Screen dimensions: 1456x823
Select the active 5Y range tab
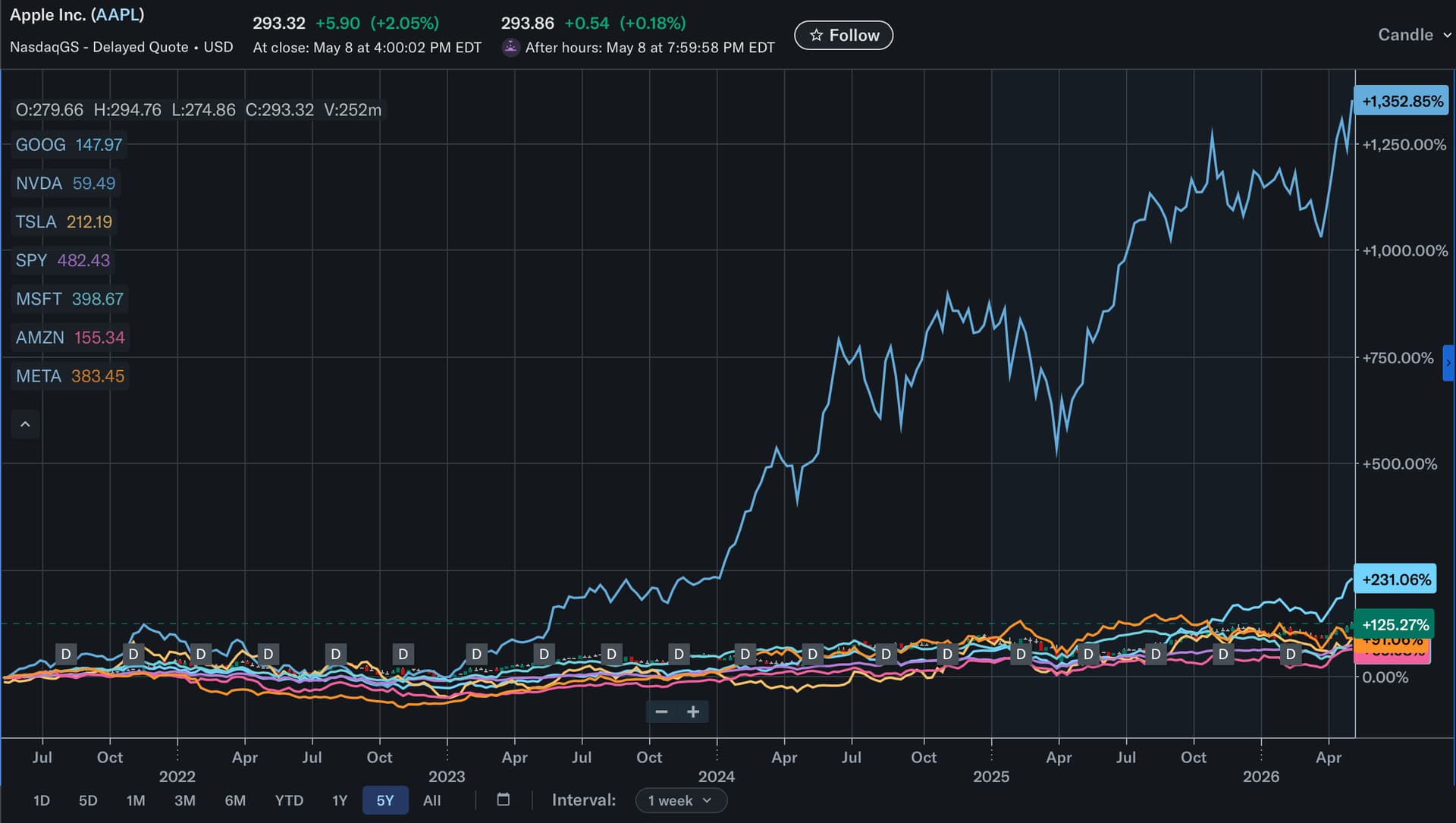coord(385,800)
